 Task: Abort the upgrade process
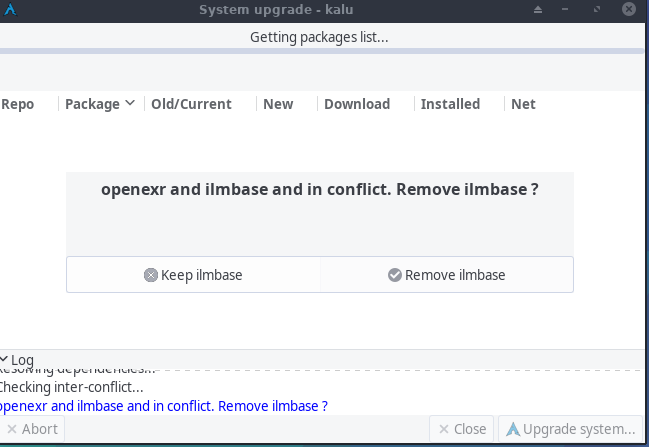pyautogui.click(x=32, y=429)
